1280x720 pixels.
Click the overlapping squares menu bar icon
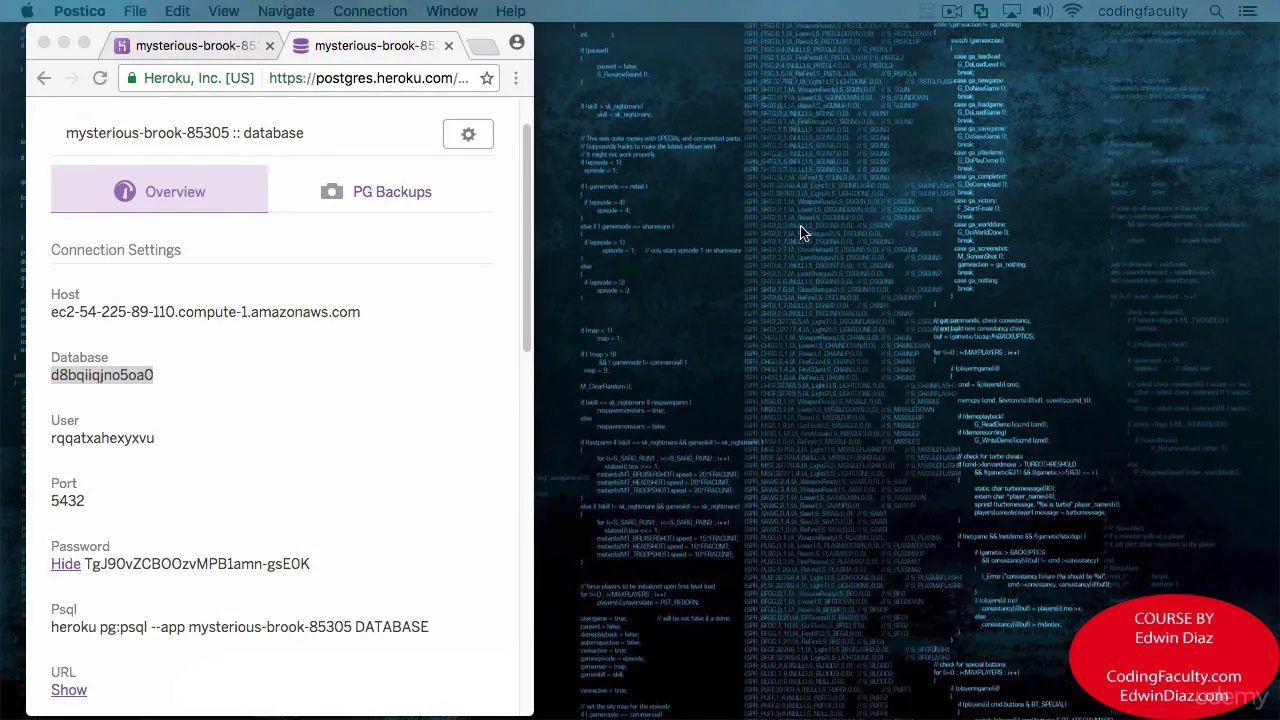[982, 11]
